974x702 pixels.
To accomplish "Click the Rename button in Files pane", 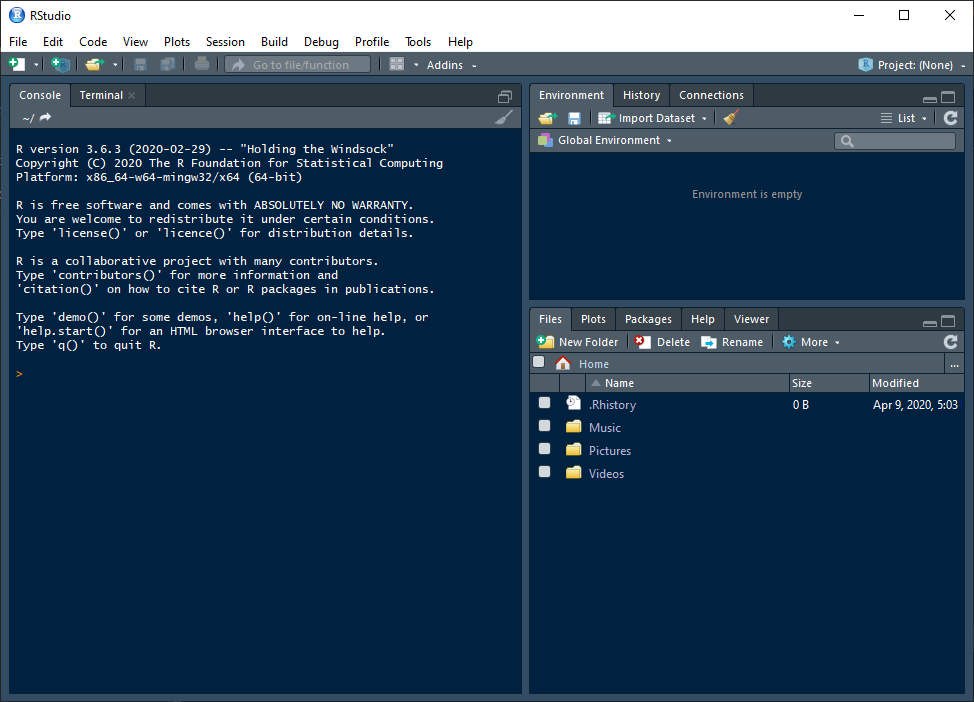I will (x=733, y=341).
